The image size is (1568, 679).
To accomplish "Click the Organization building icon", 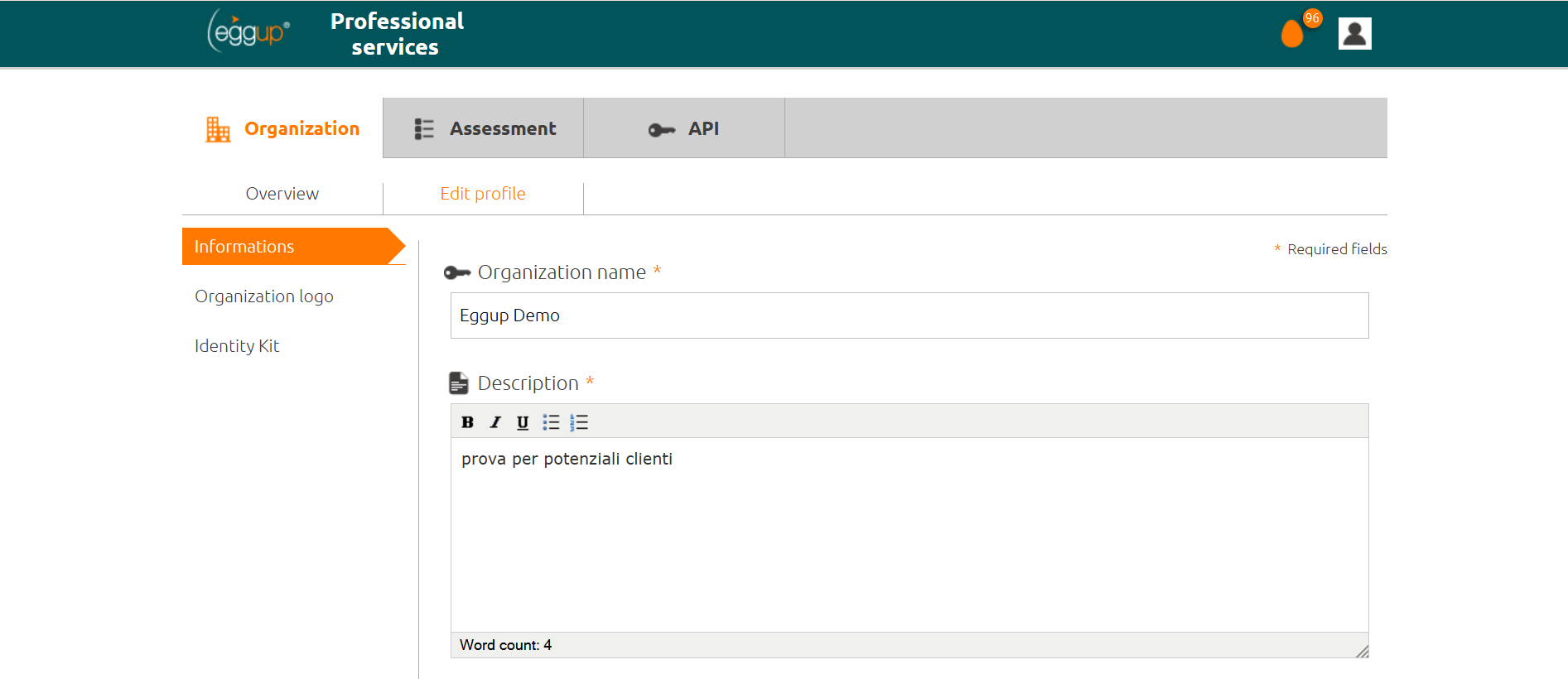I will point(218,129).
